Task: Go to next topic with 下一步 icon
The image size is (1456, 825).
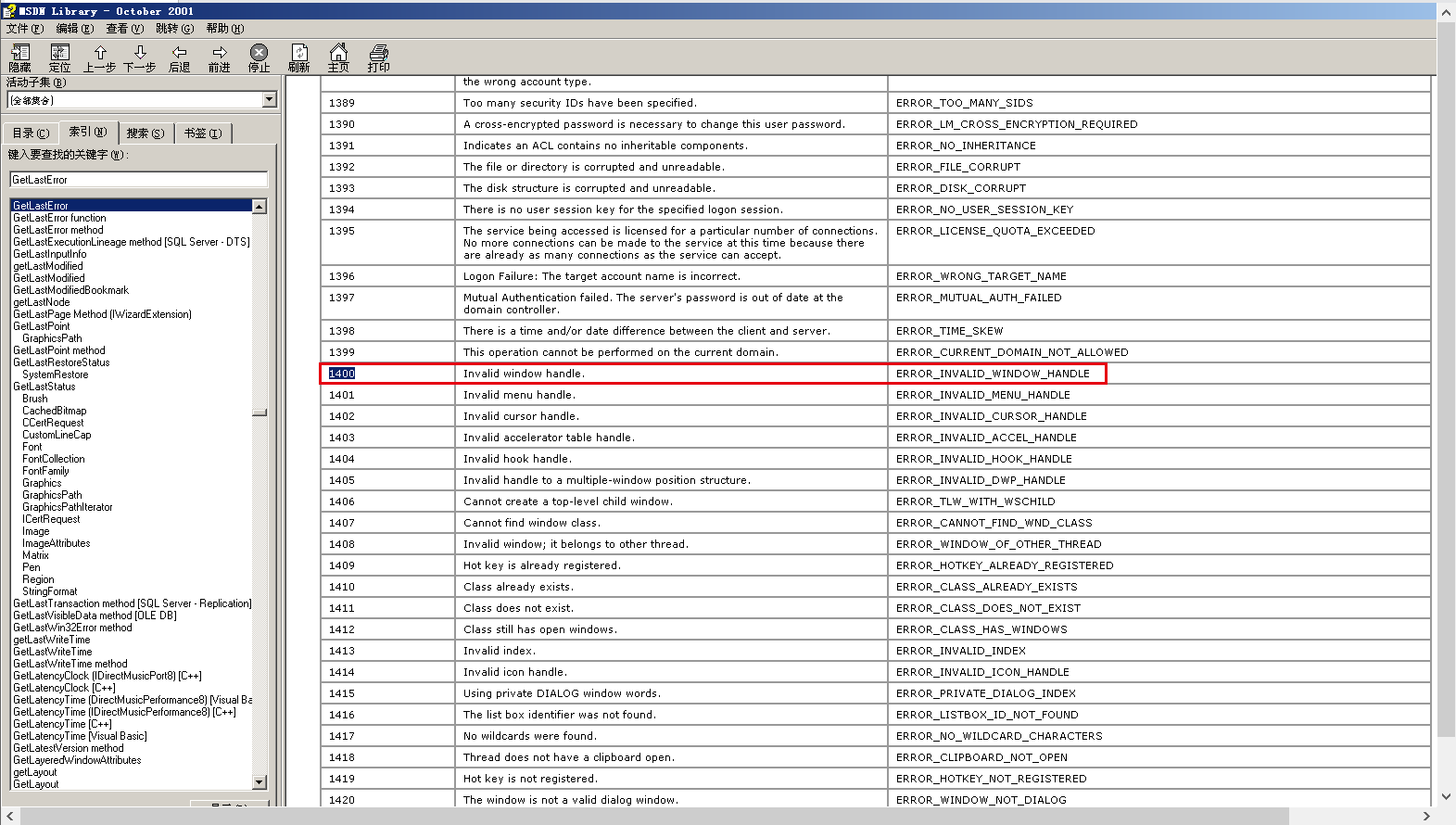Action: pos(140,57)
